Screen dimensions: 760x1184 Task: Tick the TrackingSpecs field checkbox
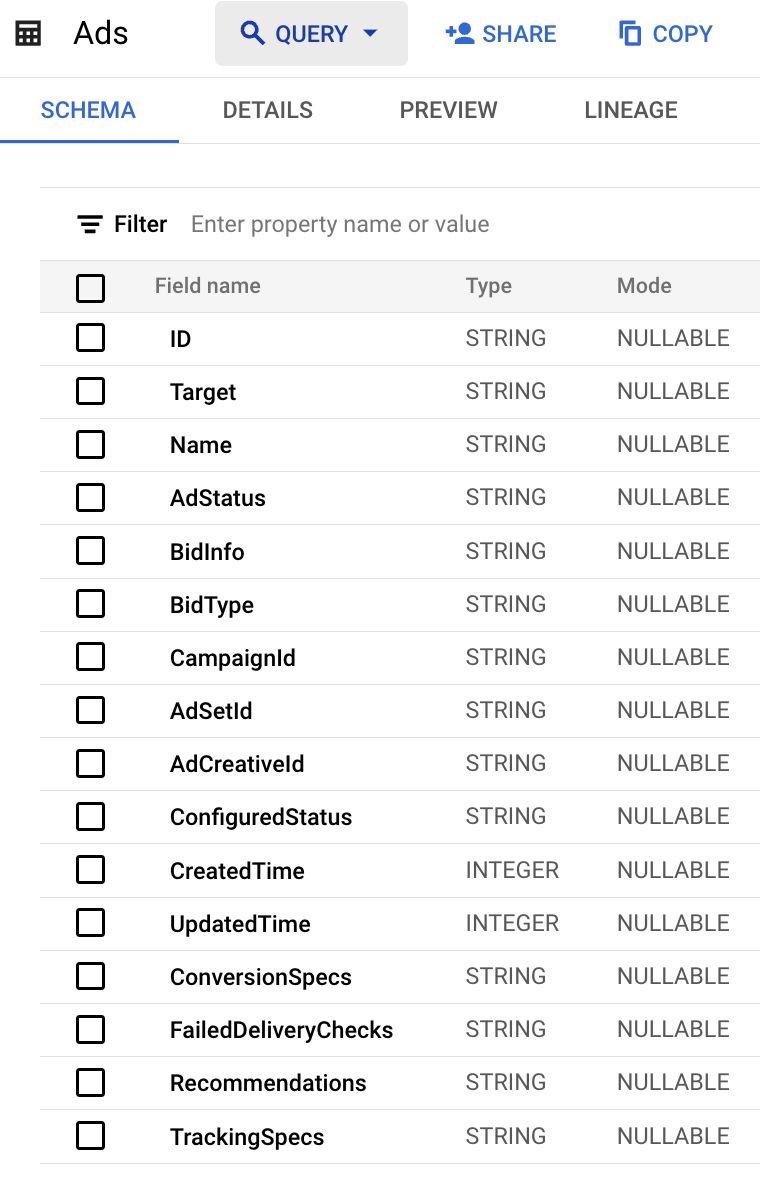[90, 1136]
